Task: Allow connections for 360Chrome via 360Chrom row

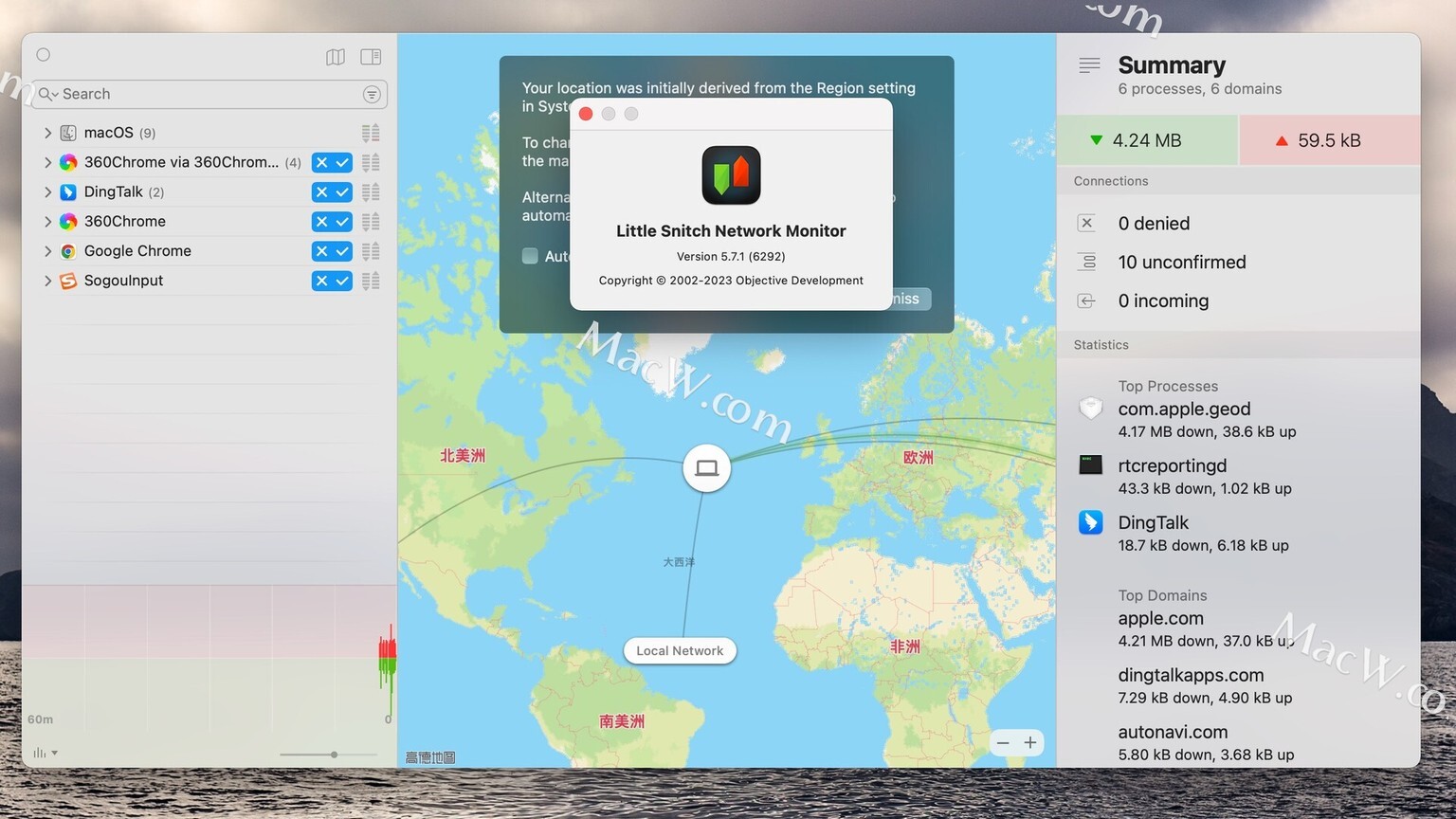Action: coord(342,163)
